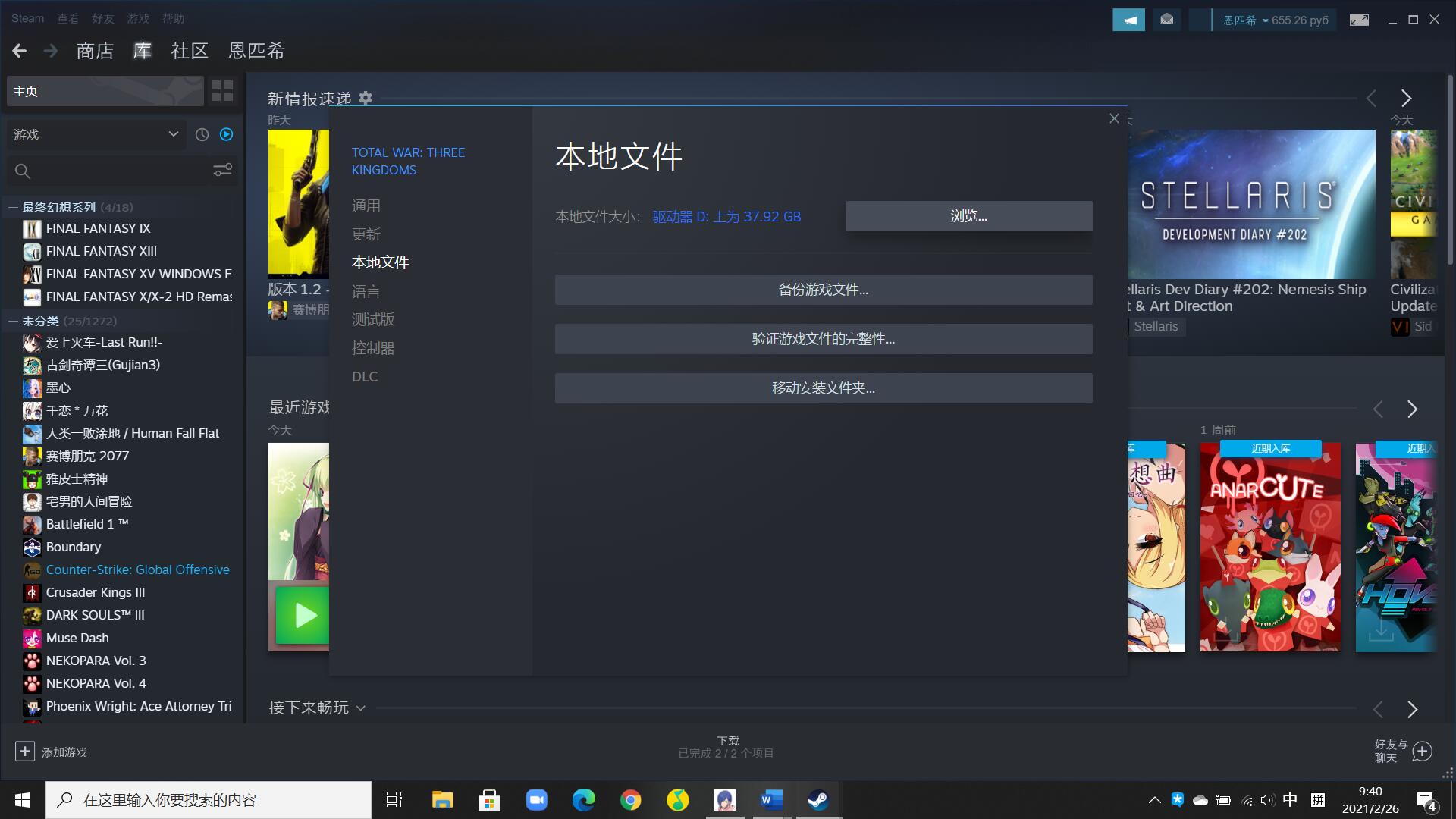Open the 恩匹希 profile tab
The image size is (1456, 819).
coord(257,51)
